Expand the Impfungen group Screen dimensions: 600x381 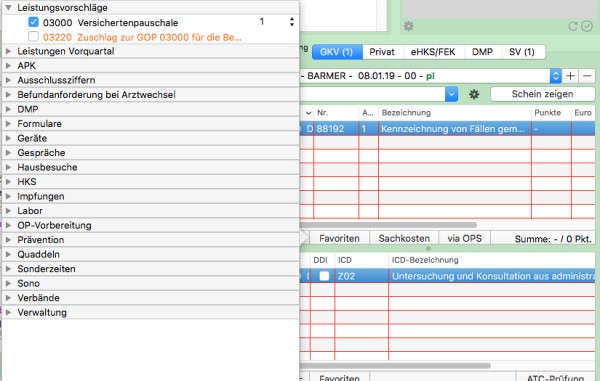pyautogui.click(x=8, y=196)
